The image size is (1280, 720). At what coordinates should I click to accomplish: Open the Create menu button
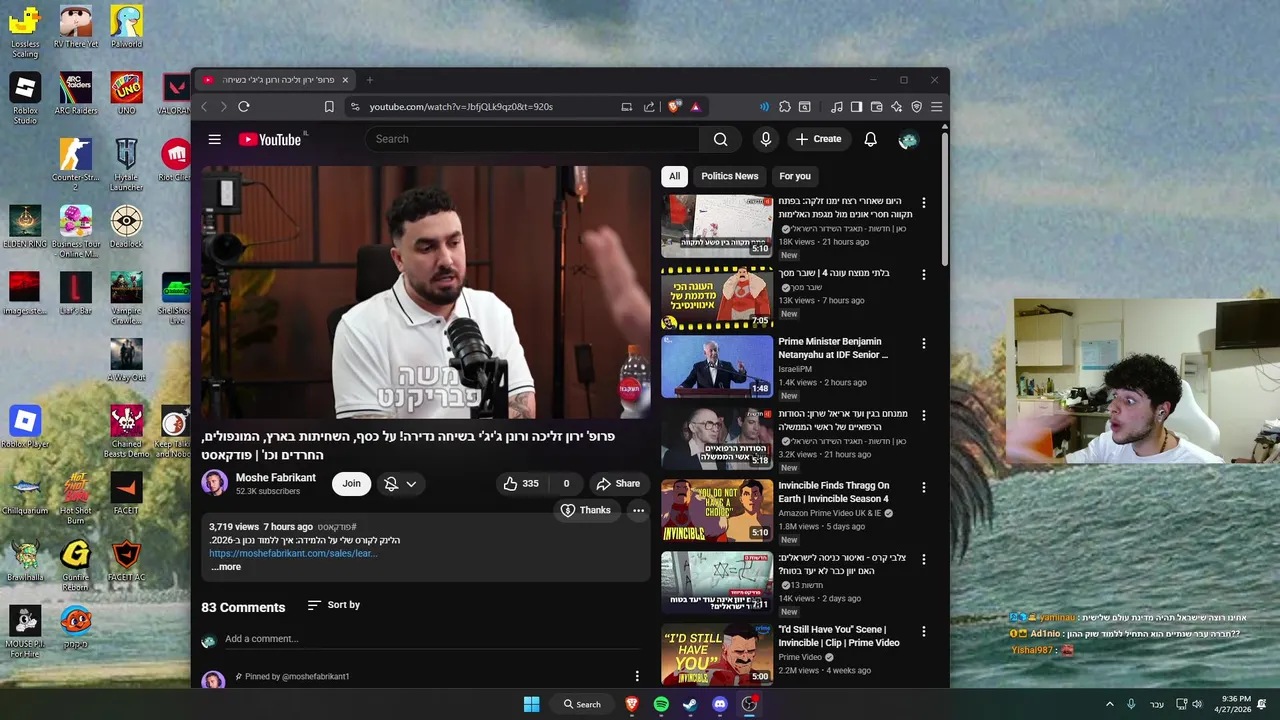pyautogui.click(x=818, y=139)
